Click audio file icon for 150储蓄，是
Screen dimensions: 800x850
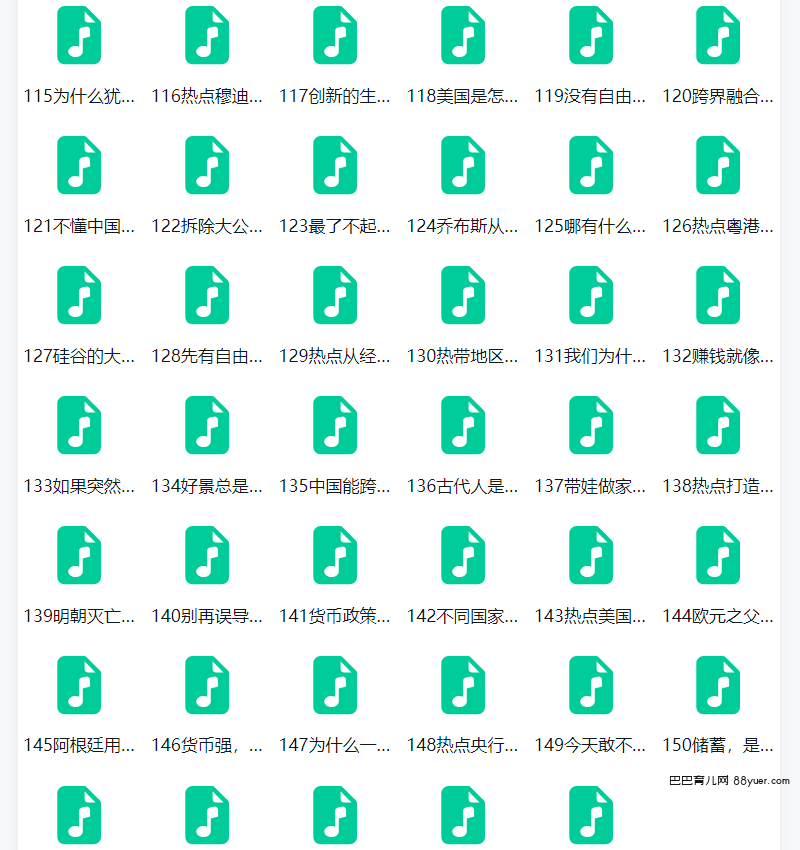pyautogui.click(x=718, y=685)
